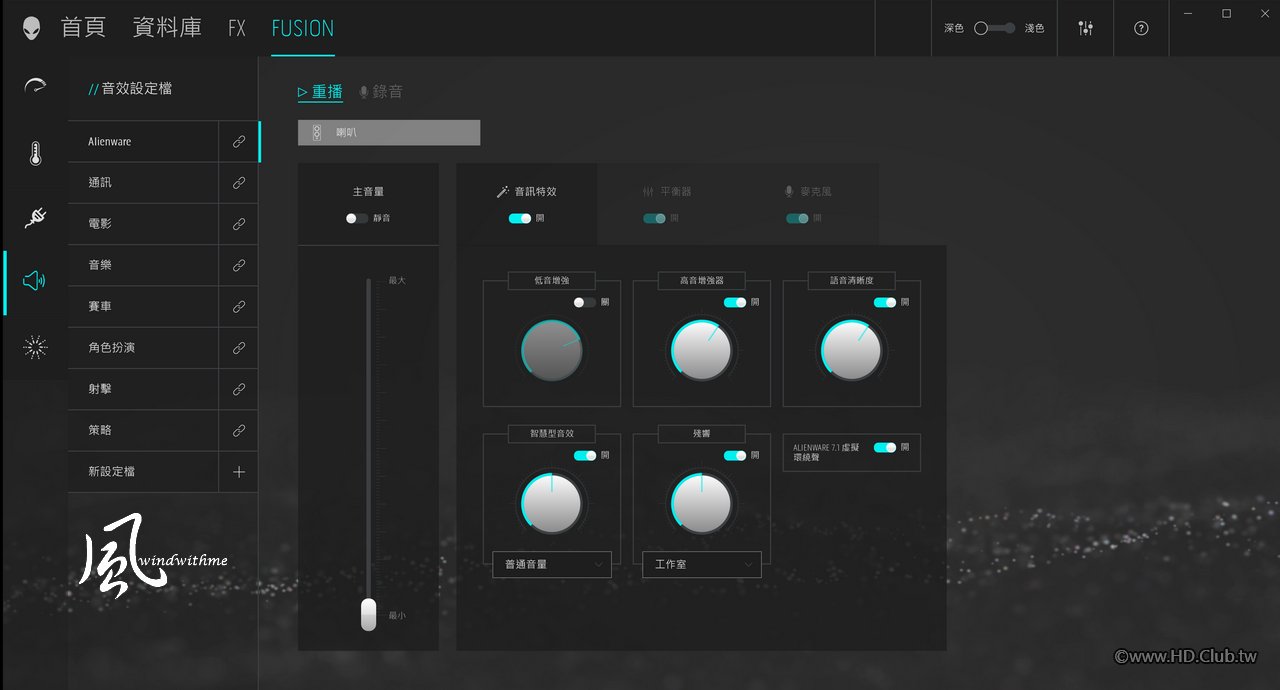Toggle the 靜音 mute switch
The width and height of the screenshot is (1280, 690).
click(x=357, y=218)
